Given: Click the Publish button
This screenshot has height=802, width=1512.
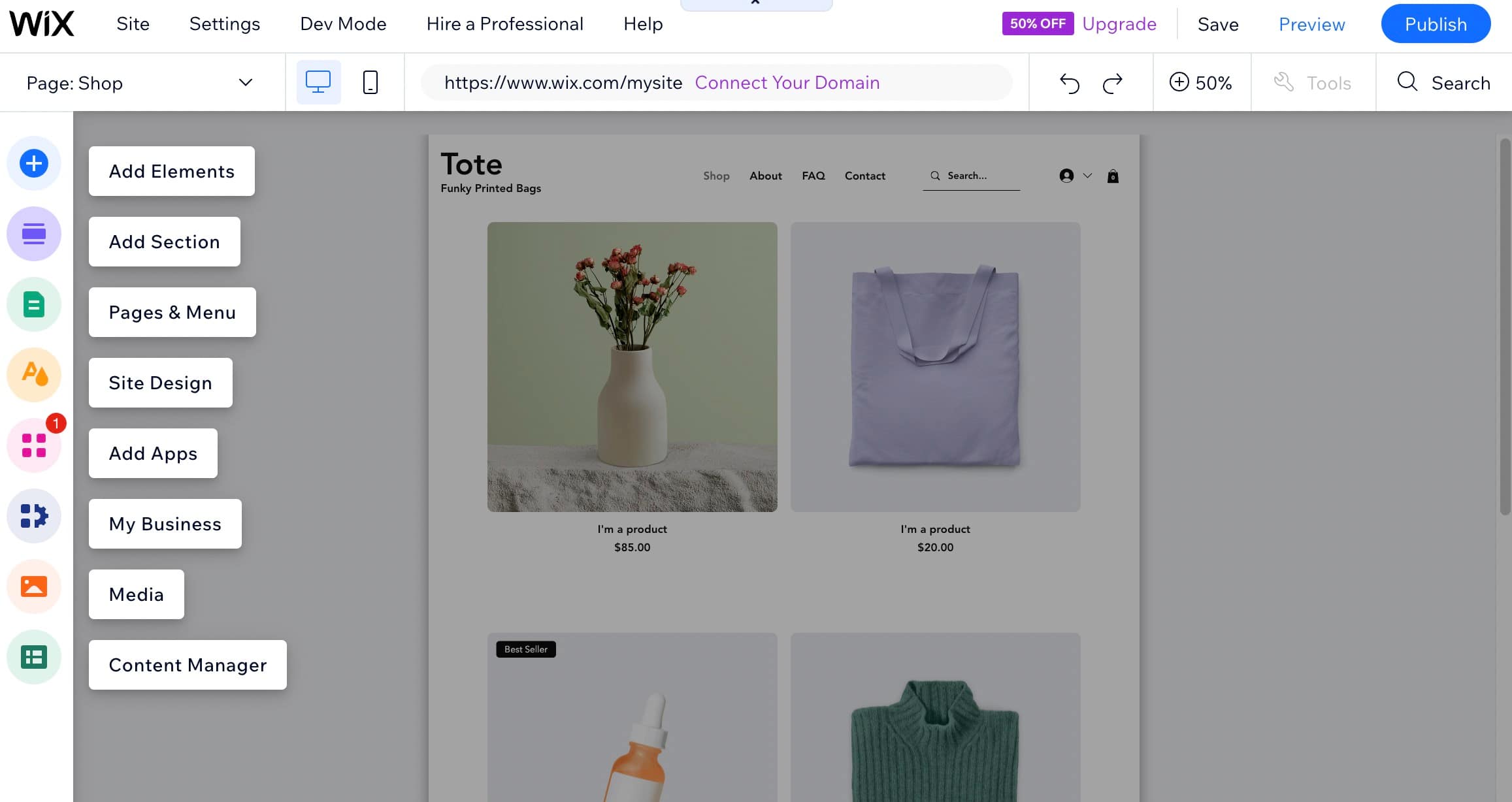Looking at the screenshot, I should [x=1435, y=24].
